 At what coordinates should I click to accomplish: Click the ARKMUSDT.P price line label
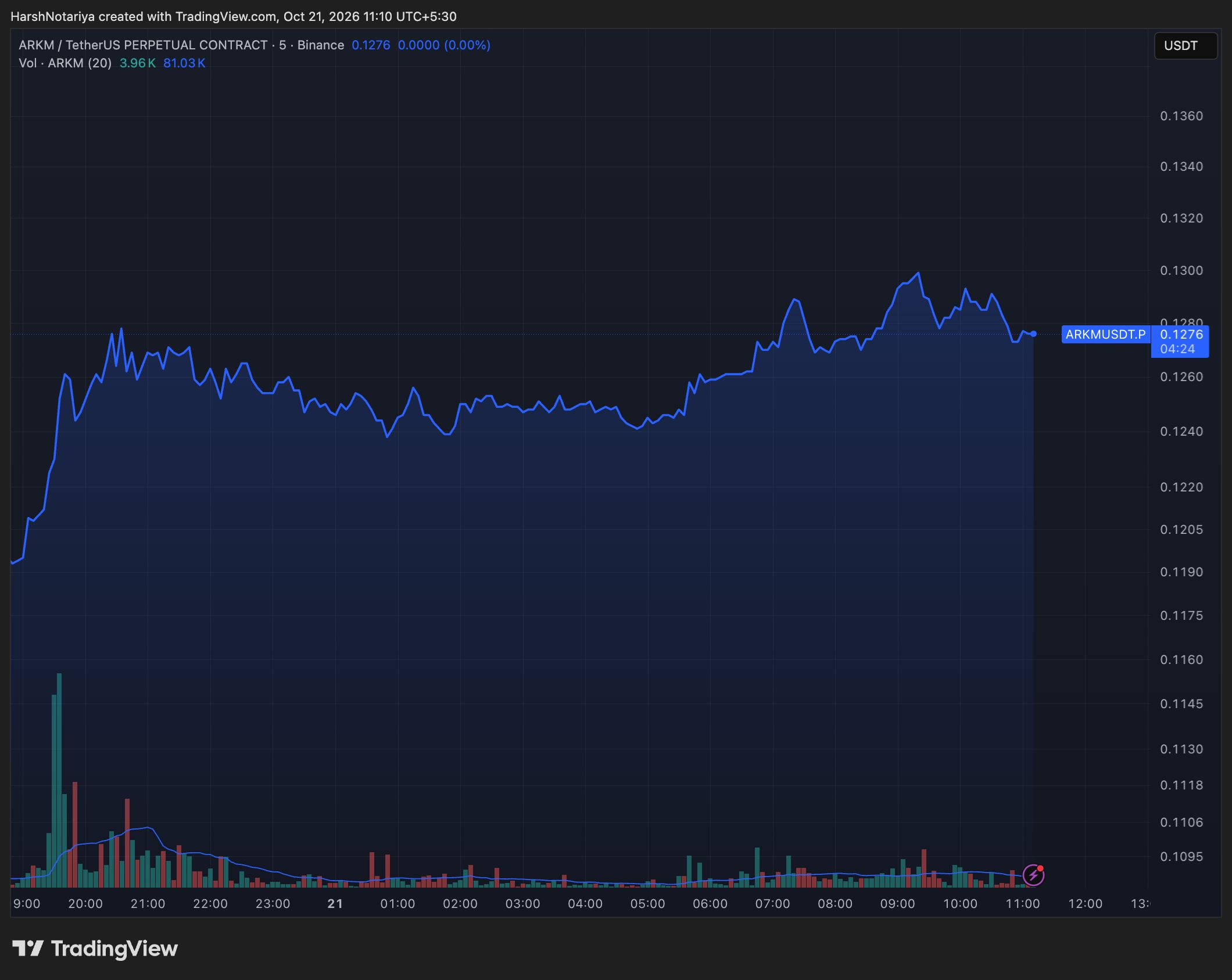pos(1105,334)
